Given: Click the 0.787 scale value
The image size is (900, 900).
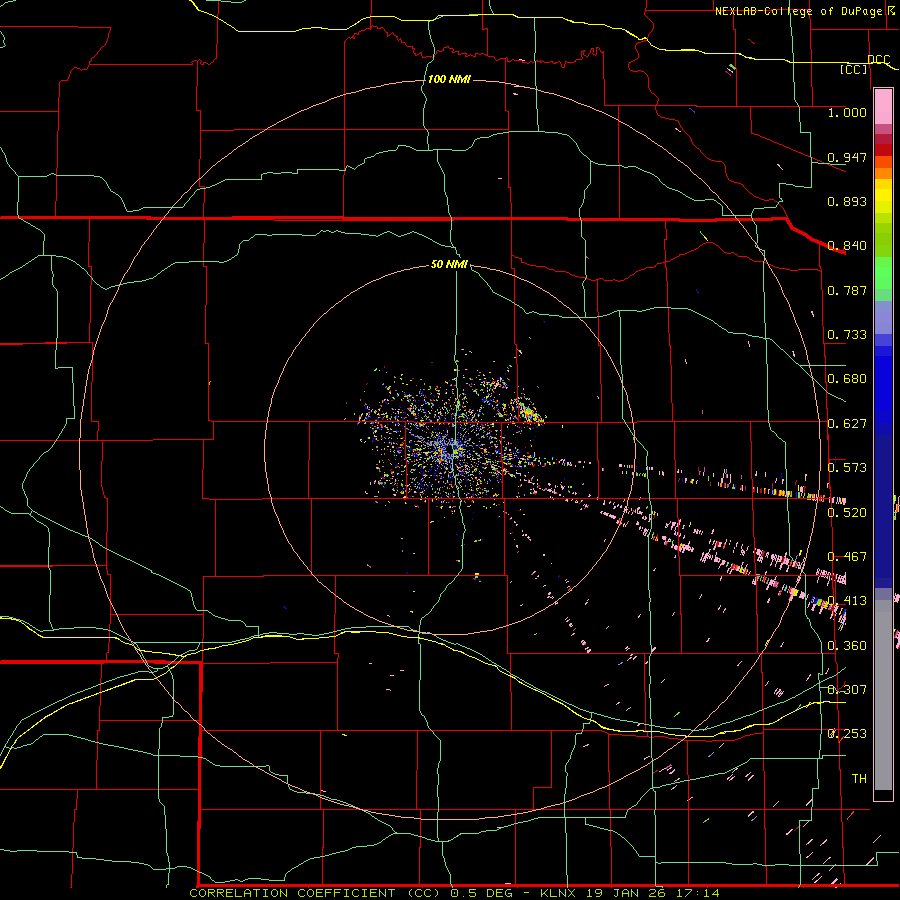Looking at the screenshot, I should coord(847,290).
